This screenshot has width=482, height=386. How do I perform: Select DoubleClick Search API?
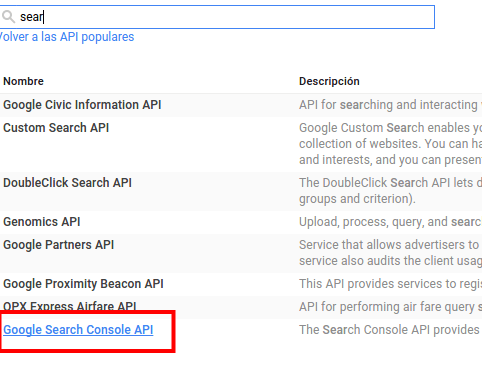coord(67,183)
